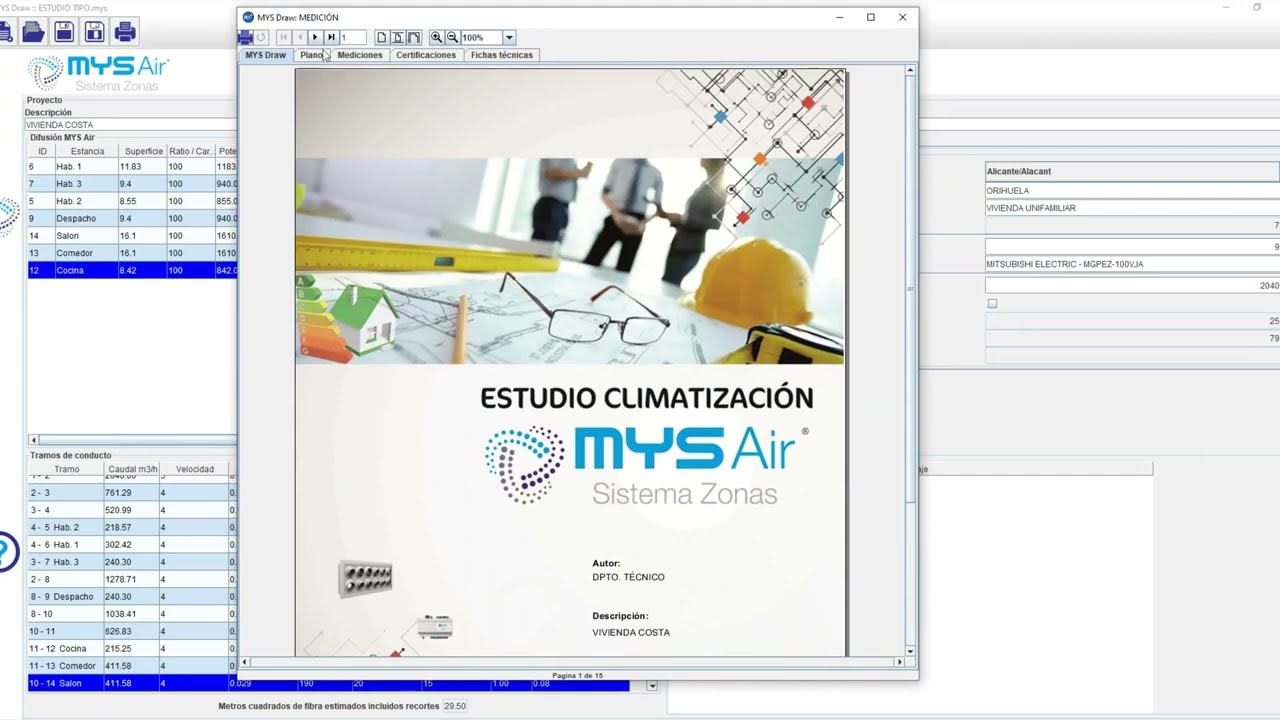Select duct section 2 - 3 row
This screenshot has width=1280, height=720.
point(132,492)
